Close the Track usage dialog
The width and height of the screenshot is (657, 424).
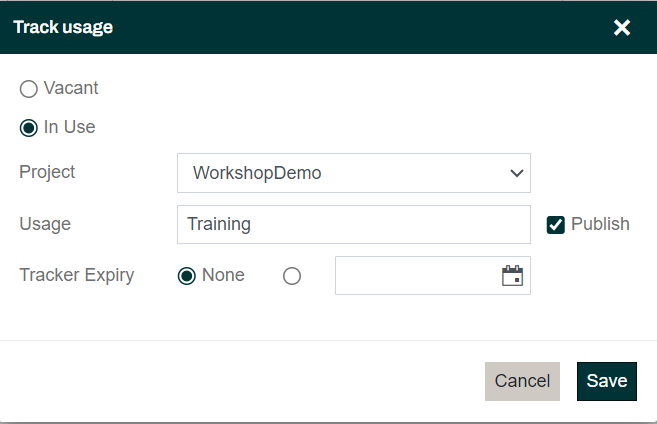622,27
